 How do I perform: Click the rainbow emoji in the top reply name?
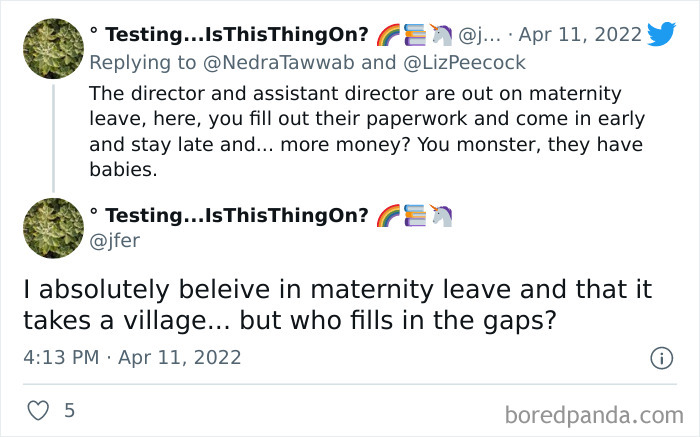387,34
